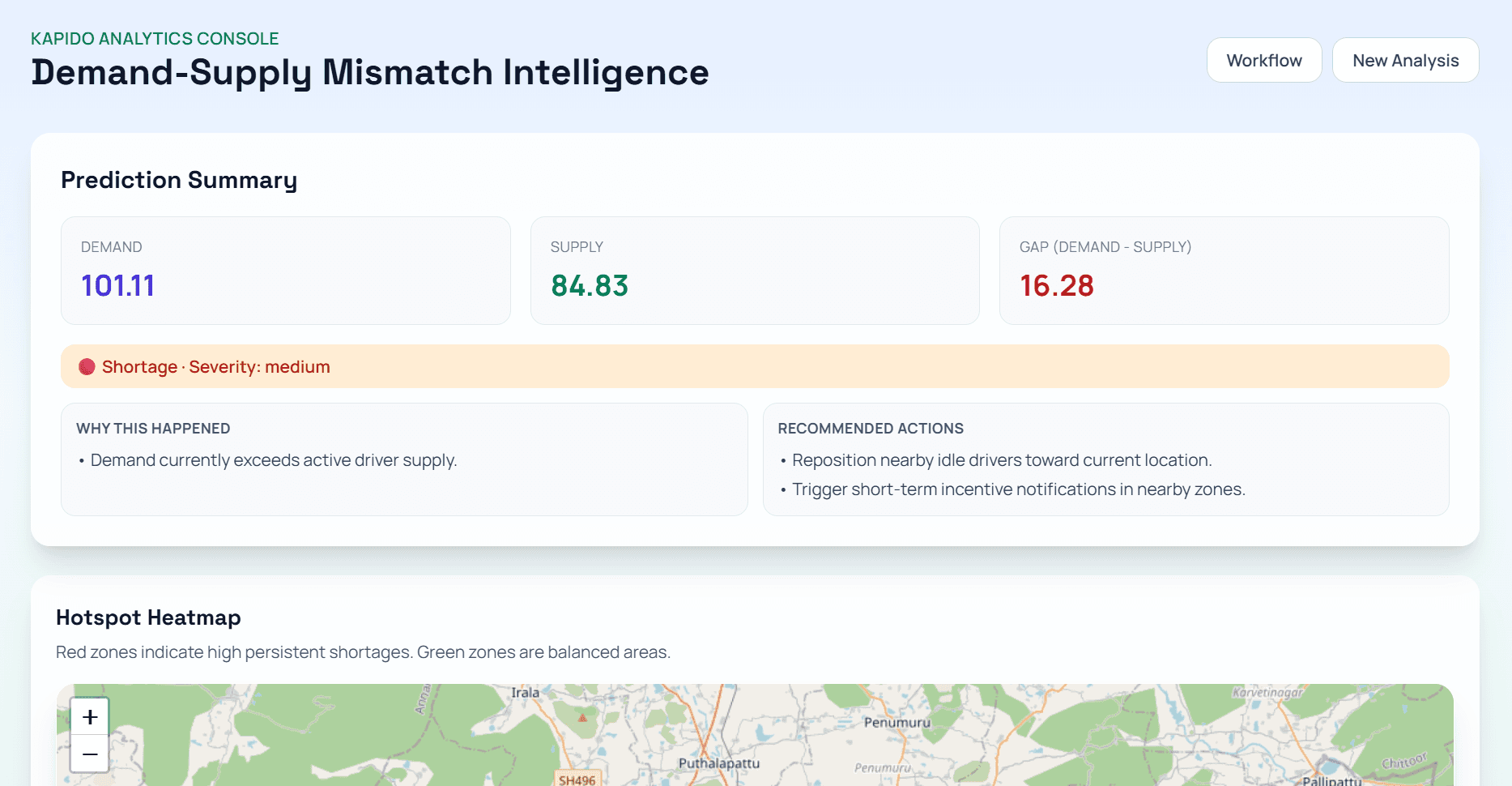Click the SH496 route shield on map

577,780
